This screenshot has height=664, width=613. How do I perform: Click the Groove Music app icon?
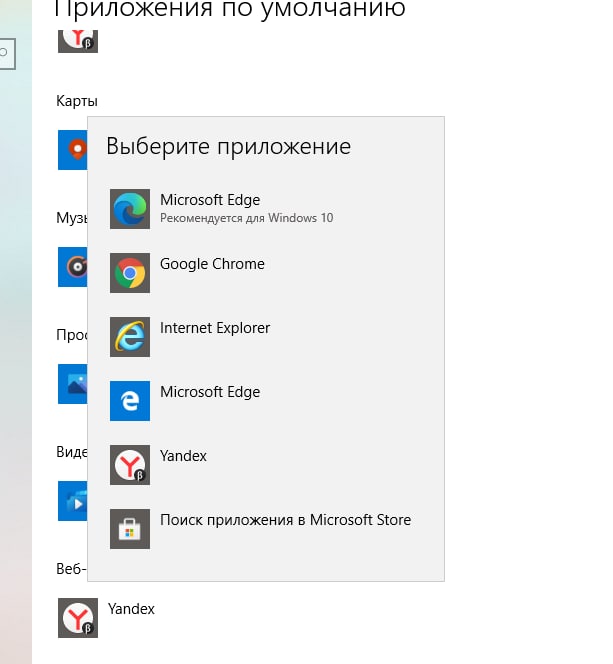click(73, 267)
